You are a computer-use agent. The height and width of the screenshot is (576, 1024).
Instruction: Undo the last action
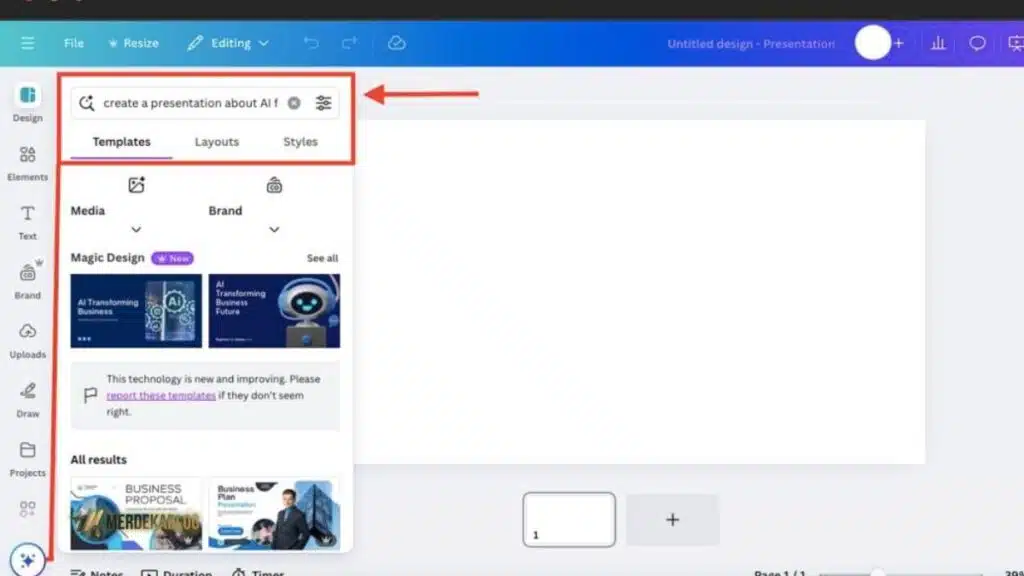point(311,43)
